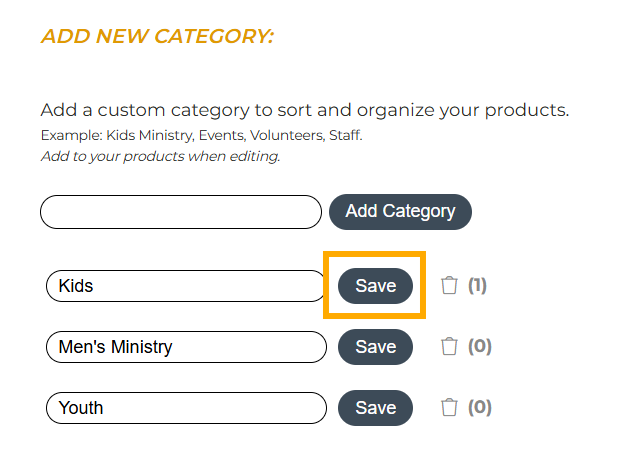This screenshot has height=462, width=619.
Task: Save the Men's Ministry category
Action: (x=375, y=347)
